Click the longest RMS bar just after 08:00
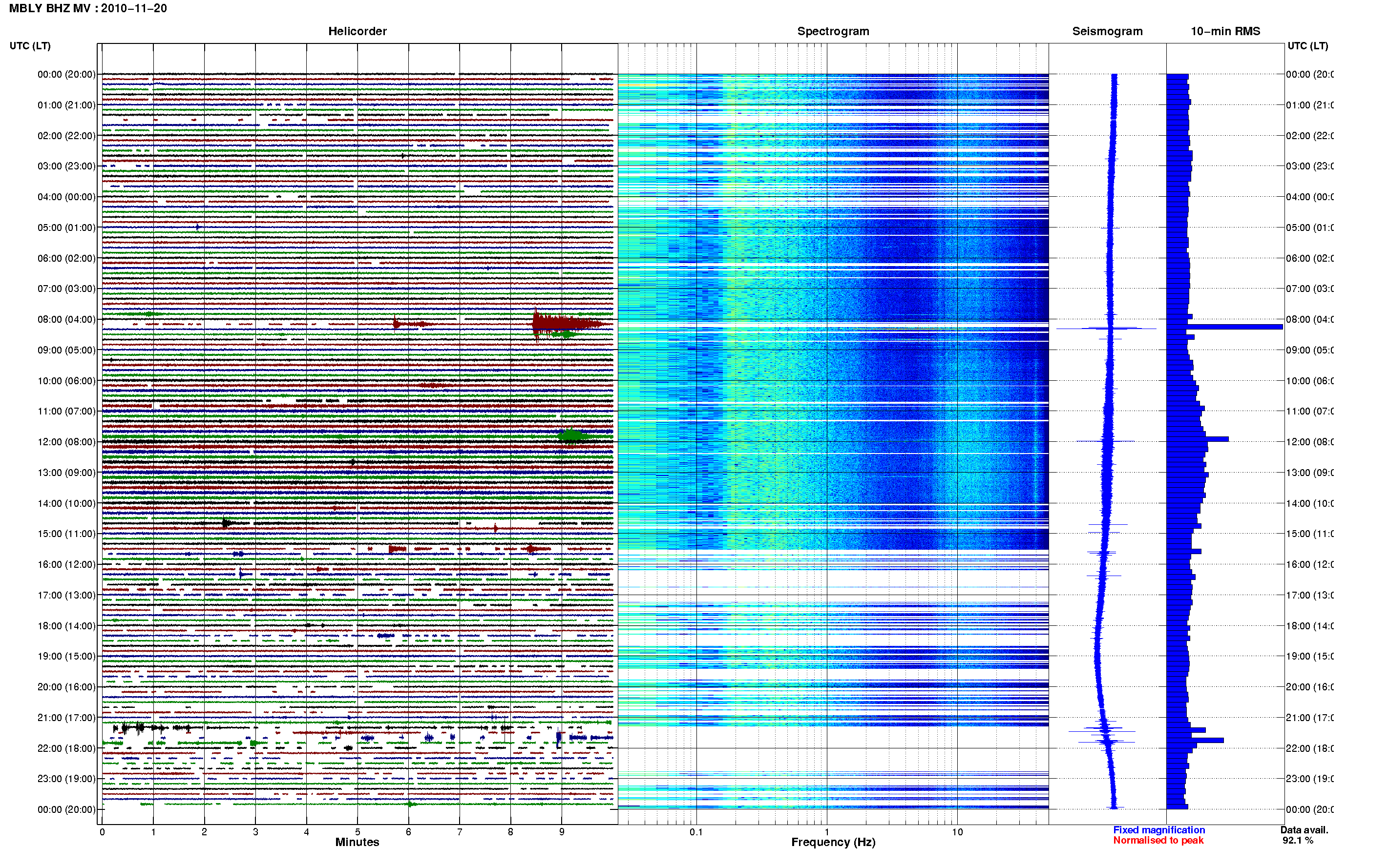Image resolution: width=1389 pixels, height=868 pixels. 1224,327
